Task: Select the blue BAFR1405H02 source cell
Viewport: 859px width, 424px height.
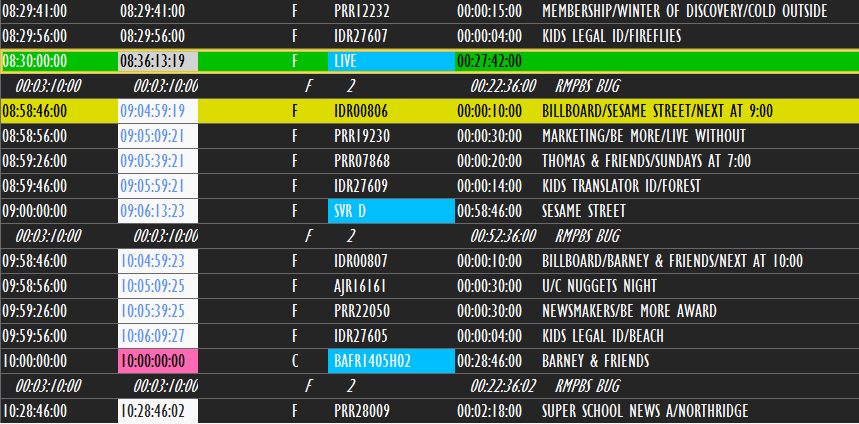Action: point(391,361)
